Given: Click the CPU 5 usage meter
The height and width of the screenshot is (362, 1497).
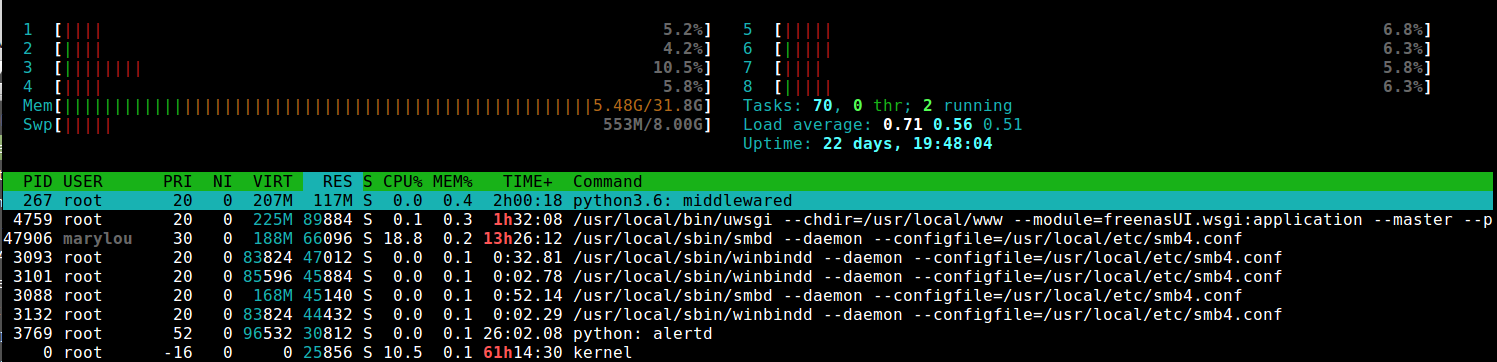Looking at the screenshot, I should pos(1087,30).
